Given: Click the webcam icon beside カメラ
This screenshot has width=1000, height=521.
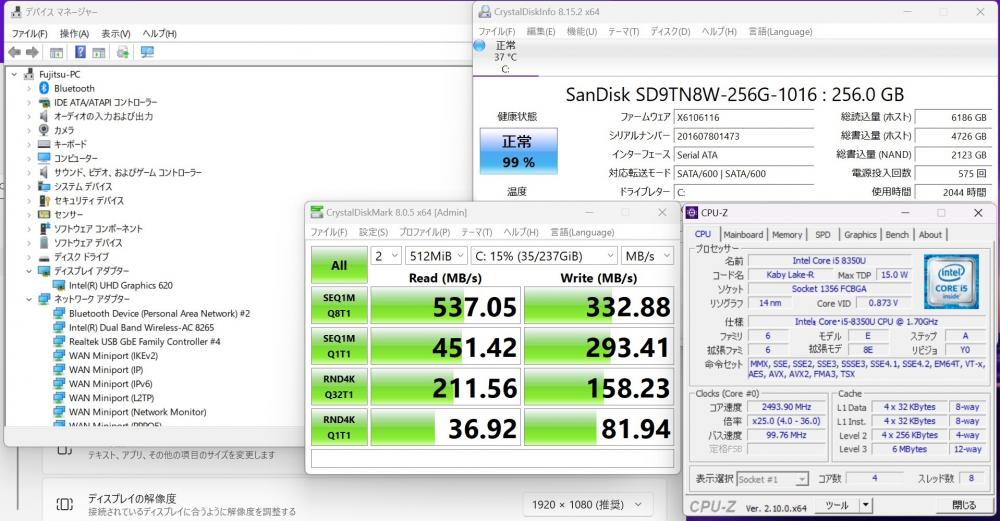Looking at the screenshot, I should coord(44,130).
